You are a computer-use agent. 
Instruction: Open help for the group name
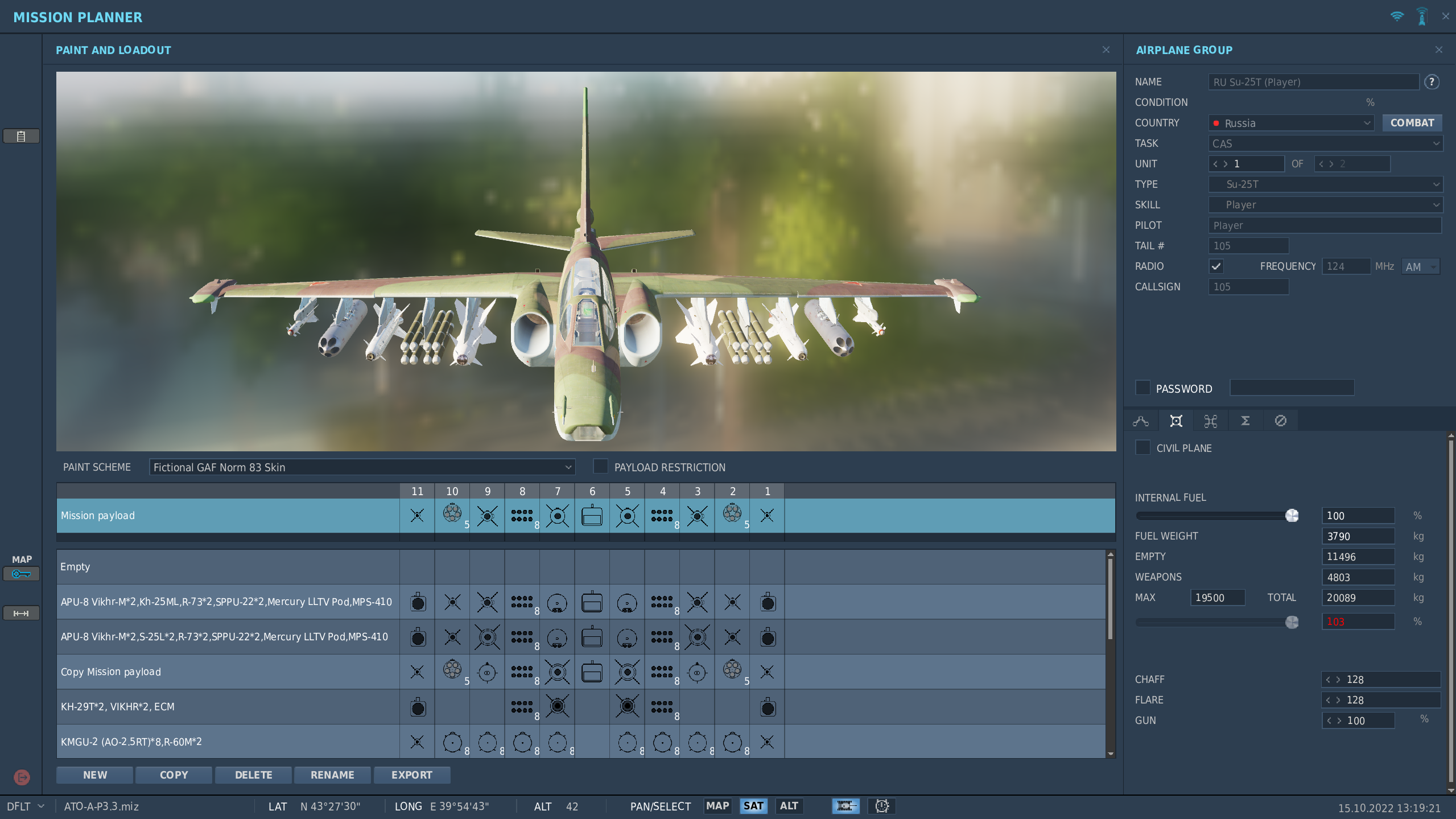1432,82
